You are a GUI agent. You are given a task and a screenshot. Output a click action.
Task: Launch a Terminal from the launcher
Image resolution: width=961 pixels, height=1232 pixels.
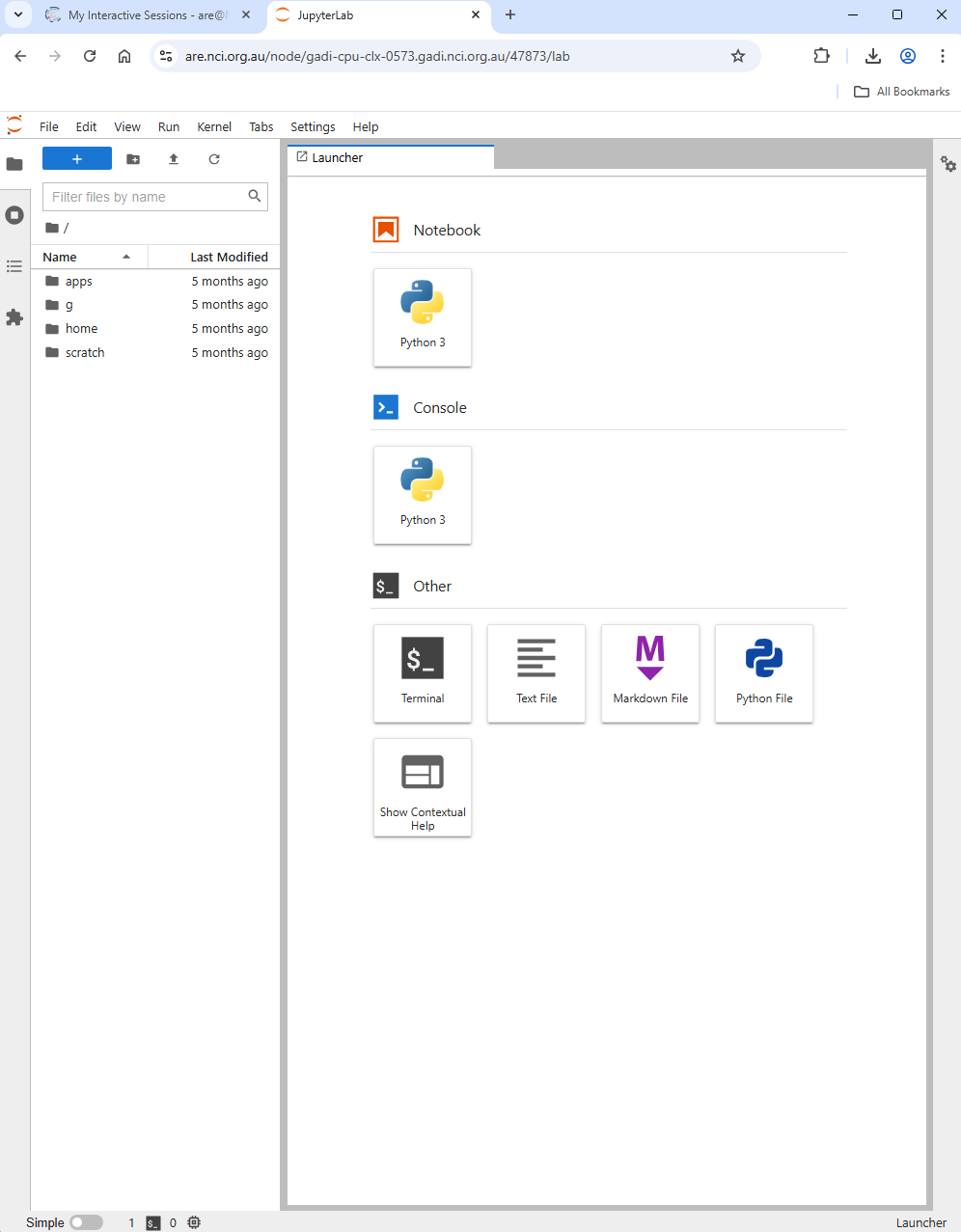coord(423,672)
